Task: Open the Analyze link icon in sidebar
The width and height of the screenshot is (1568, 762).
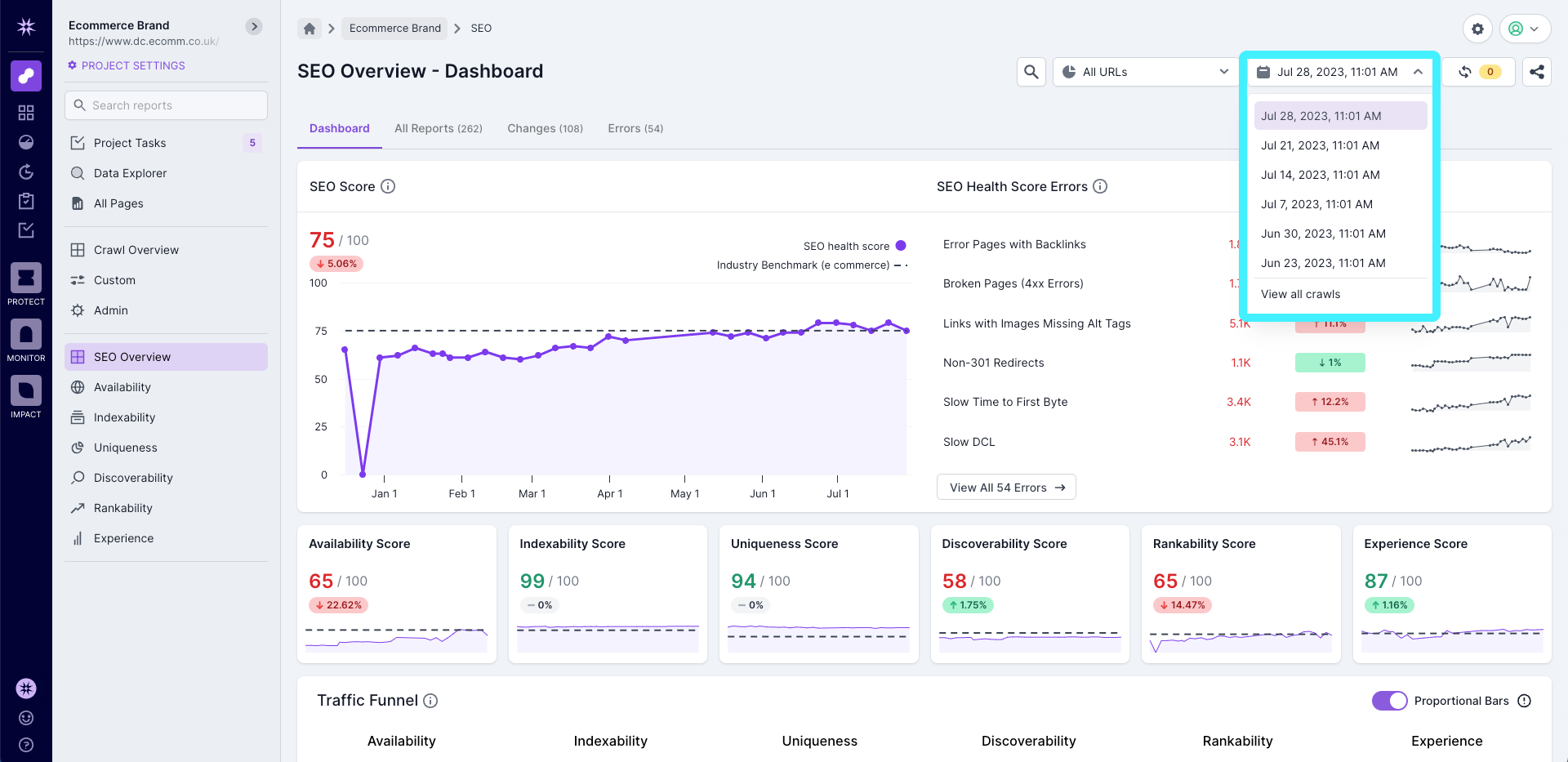Action: 26,76
